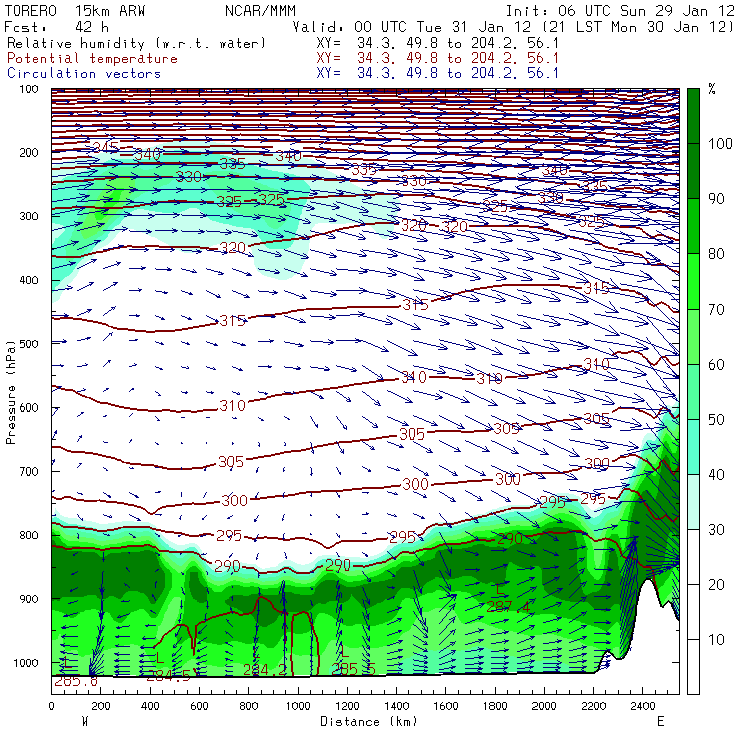Click the 'Pressure (hPa)' vertical axis title
Image resolution: width=740 pixels, height=740 pixels.
click(10, 392)
